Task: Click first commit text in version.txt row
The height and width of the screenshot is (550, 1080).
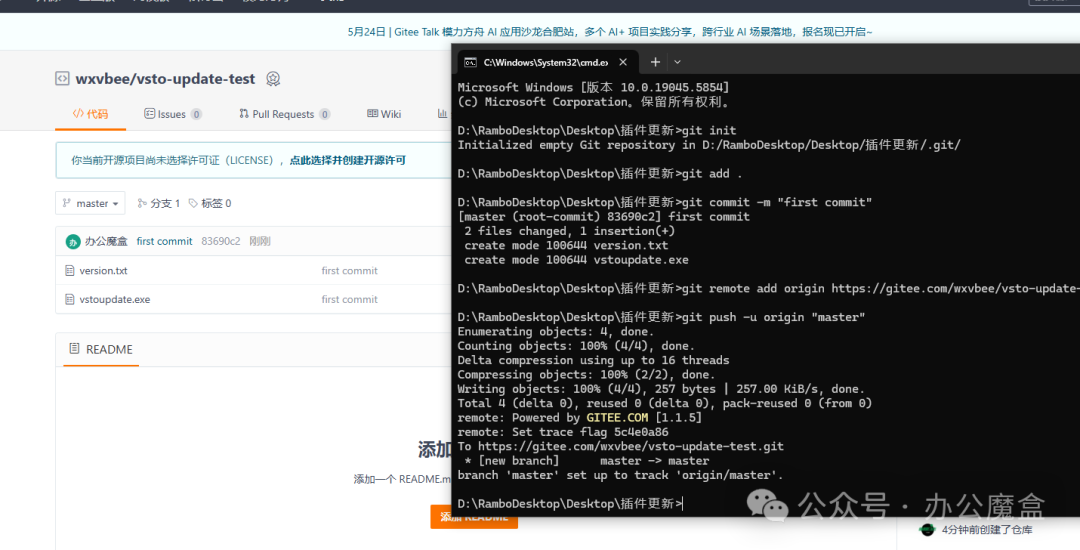Action: point(349,271)
